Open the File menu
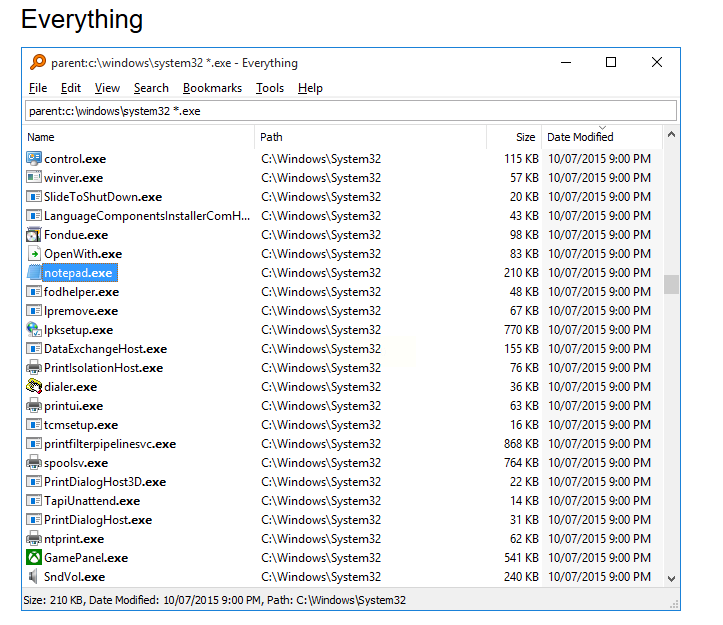Screen dimensions: 723x625 pos(38,88)
